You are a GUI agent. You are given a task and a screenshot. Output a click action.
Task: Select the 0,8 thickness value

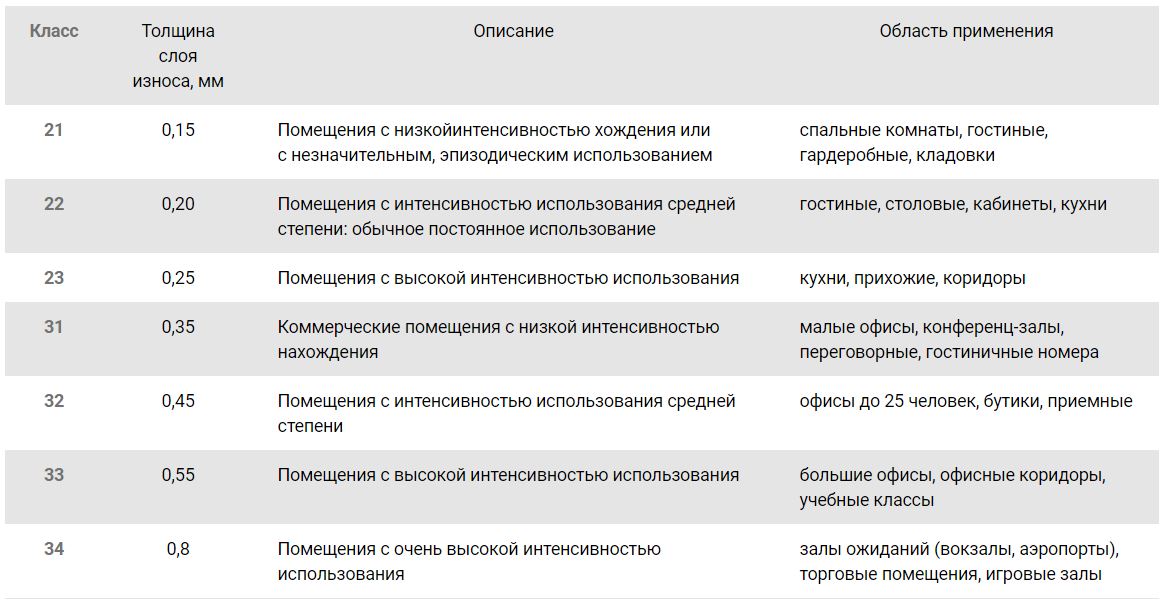(x=178, y=549)
